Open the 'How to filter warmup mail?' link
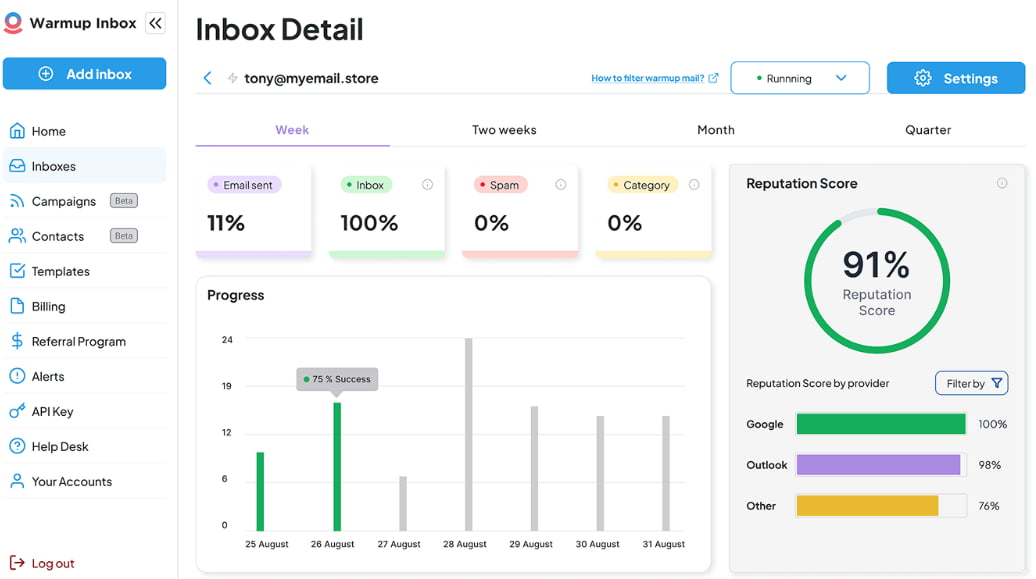This screenshot has height=579, width=1036. 654,78
